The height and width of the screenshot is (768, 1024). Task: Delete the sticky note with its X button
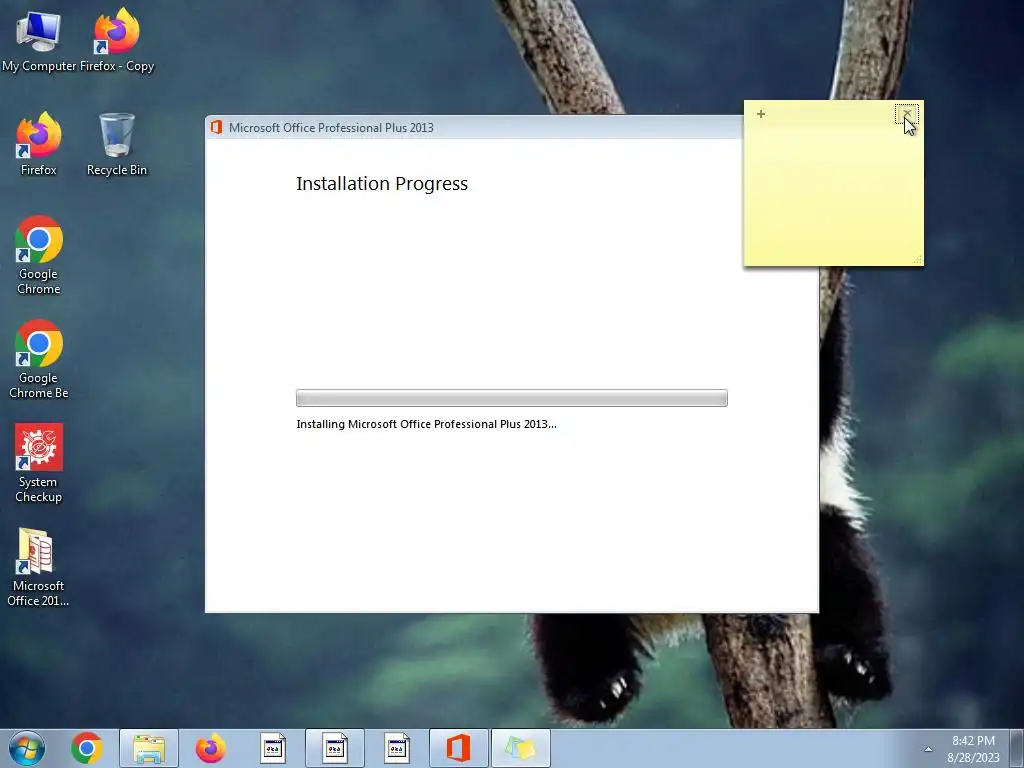pos(906,114)
